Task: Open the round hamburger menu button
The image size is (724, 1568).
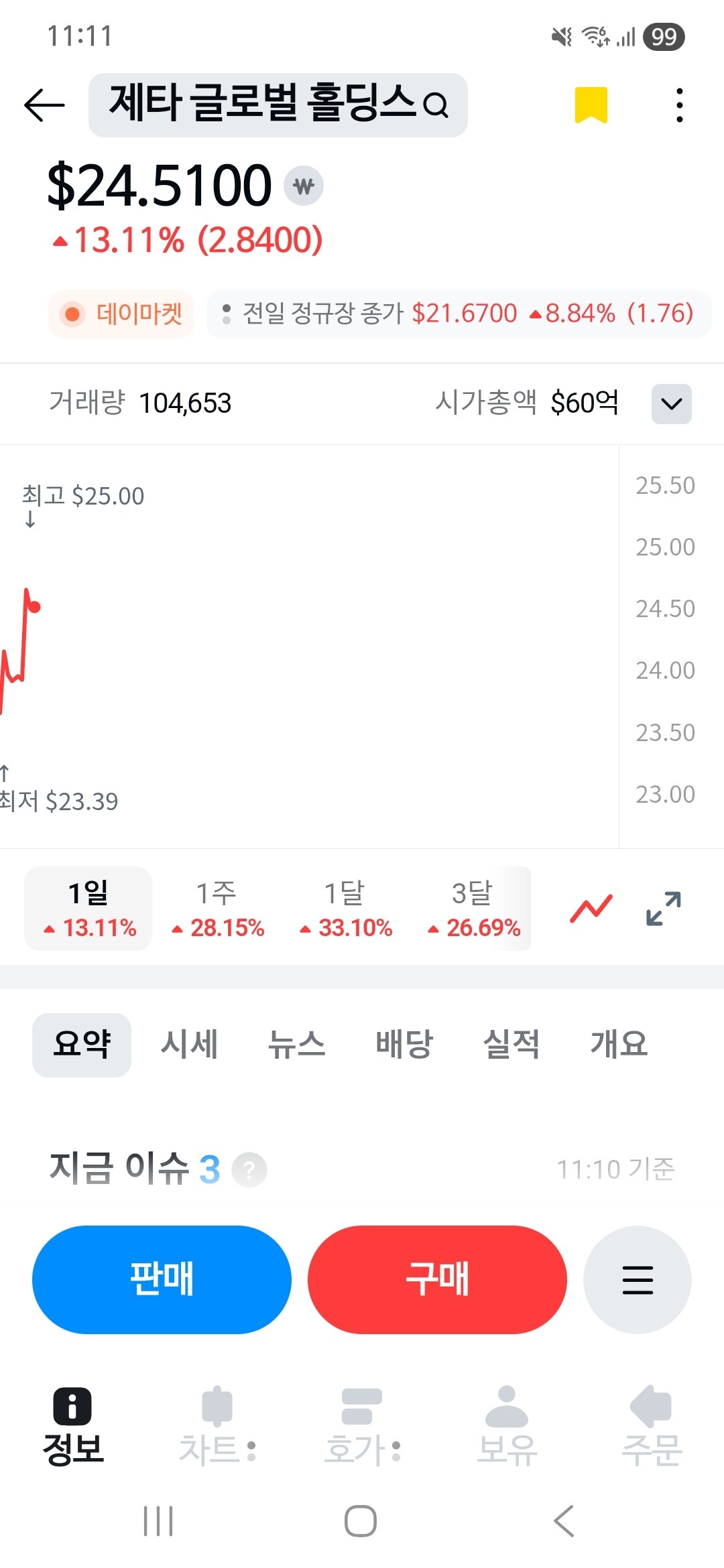Action: pos(638,1280)
